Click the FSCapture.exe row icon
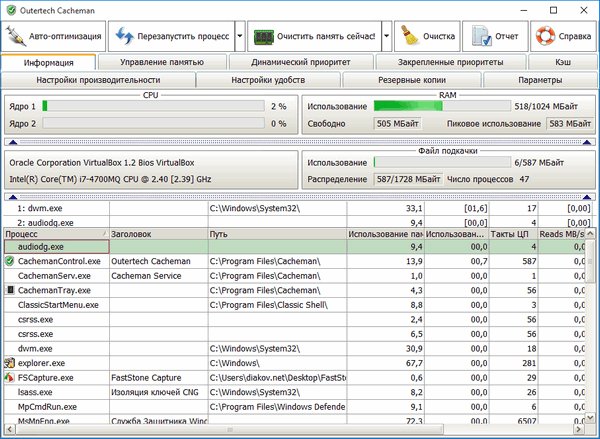The height and width of the screenshot is (439, 600). point(9,377)
